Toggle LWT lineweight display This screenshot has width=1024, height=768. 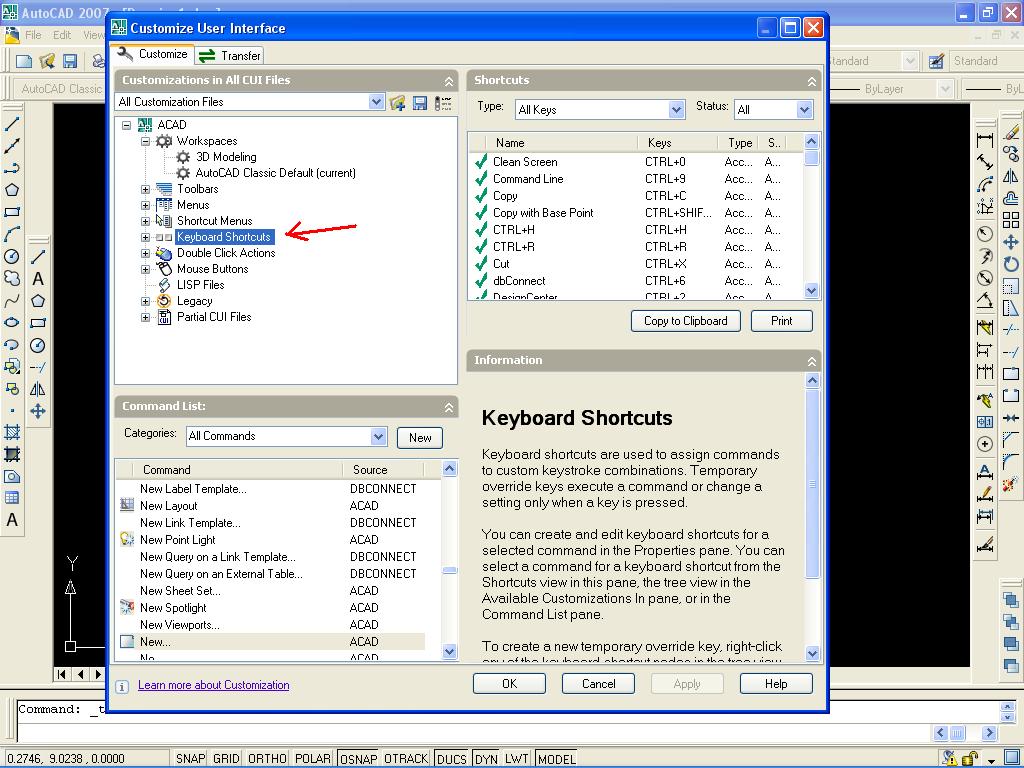click(x=516, y=758)
